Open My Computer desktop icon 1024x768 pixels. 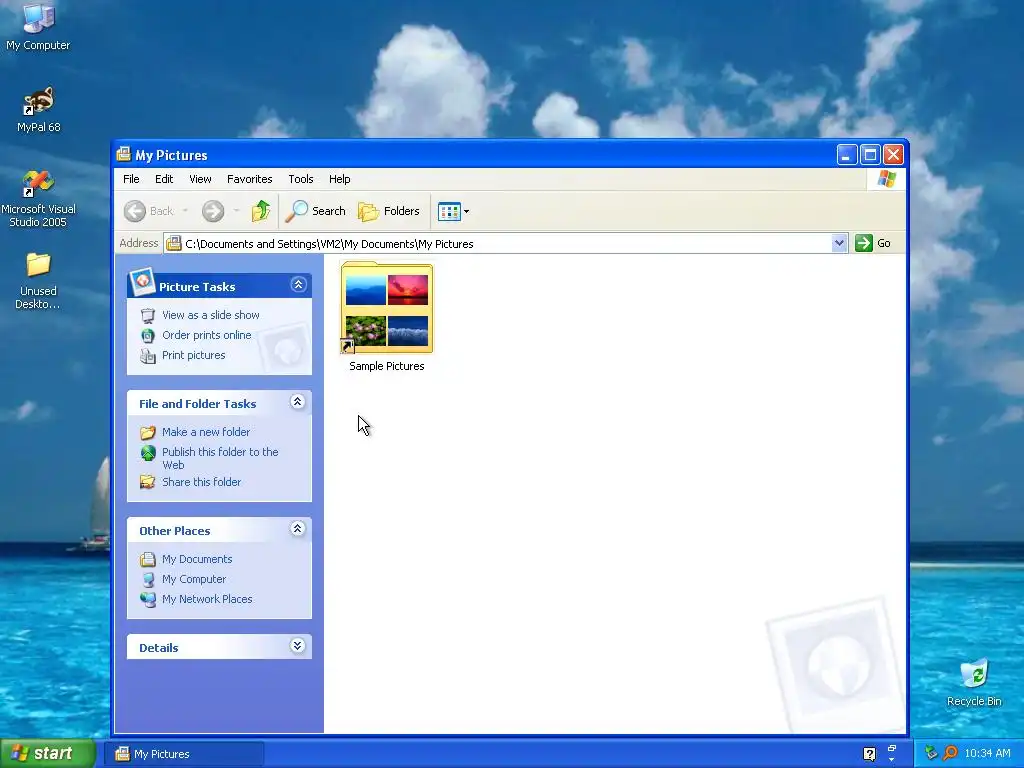[38, 26]
